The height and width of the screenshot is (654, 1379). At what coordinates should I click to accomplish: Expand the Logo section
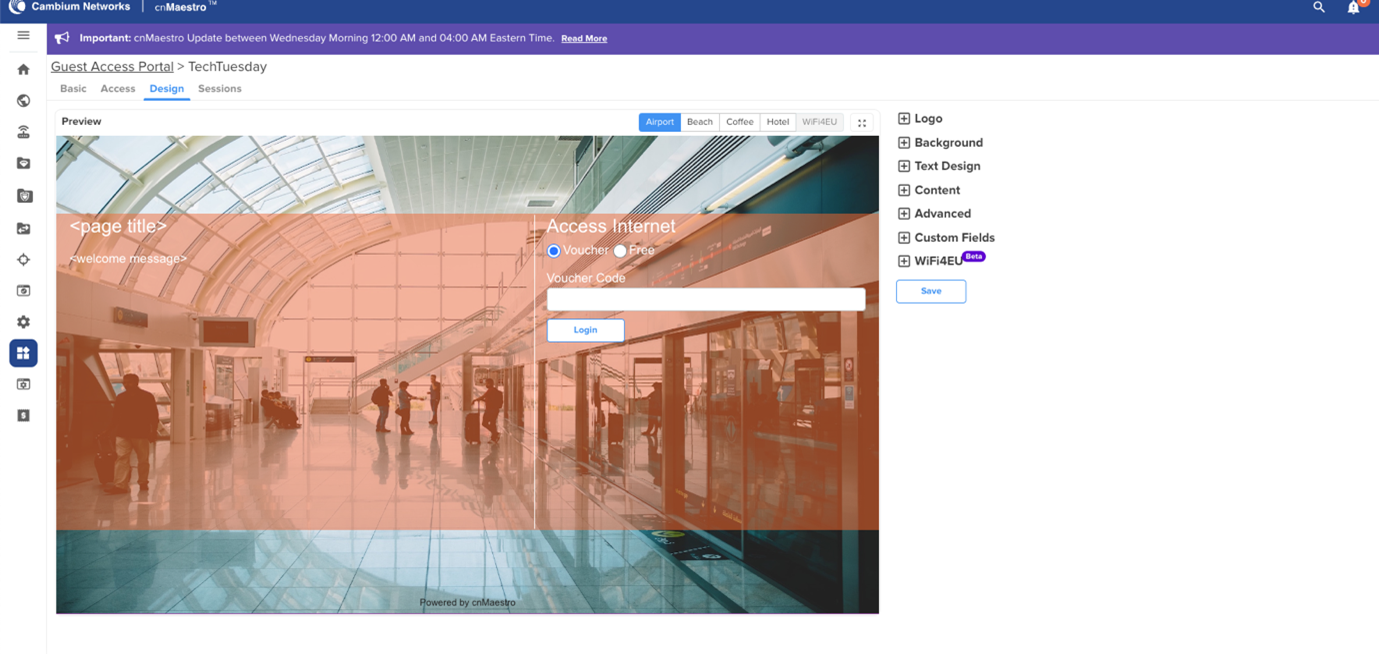904,119
